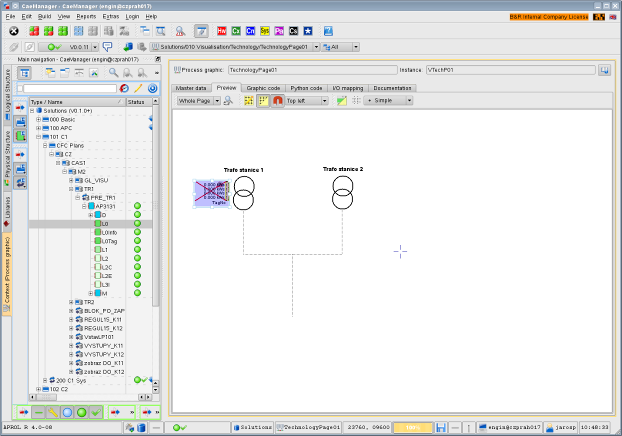
Task: Click the magnifier search icon in navigation toolbar
Action: click(113, 73)
